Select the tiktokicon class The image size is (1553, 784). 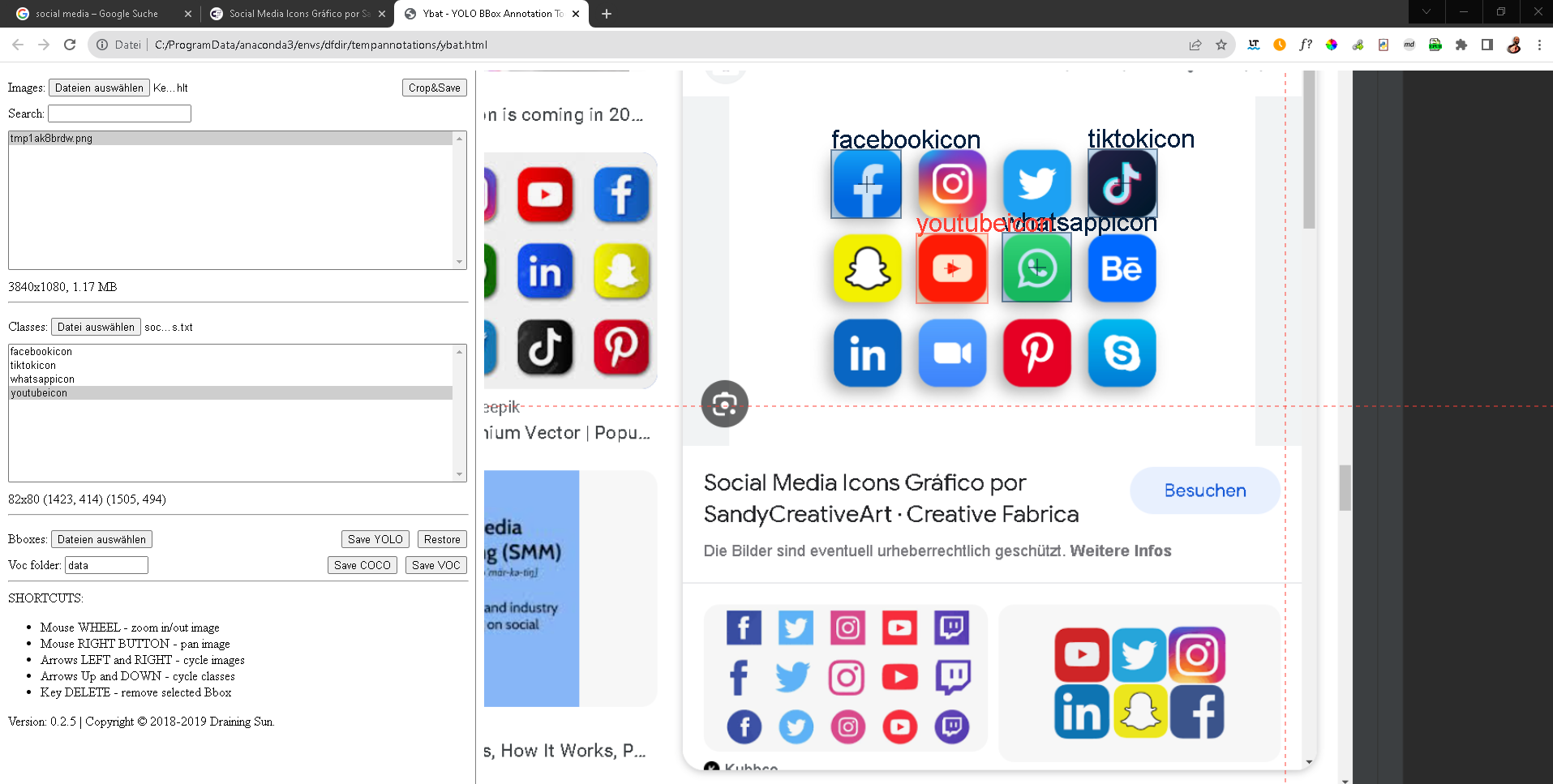pos(230,366)
